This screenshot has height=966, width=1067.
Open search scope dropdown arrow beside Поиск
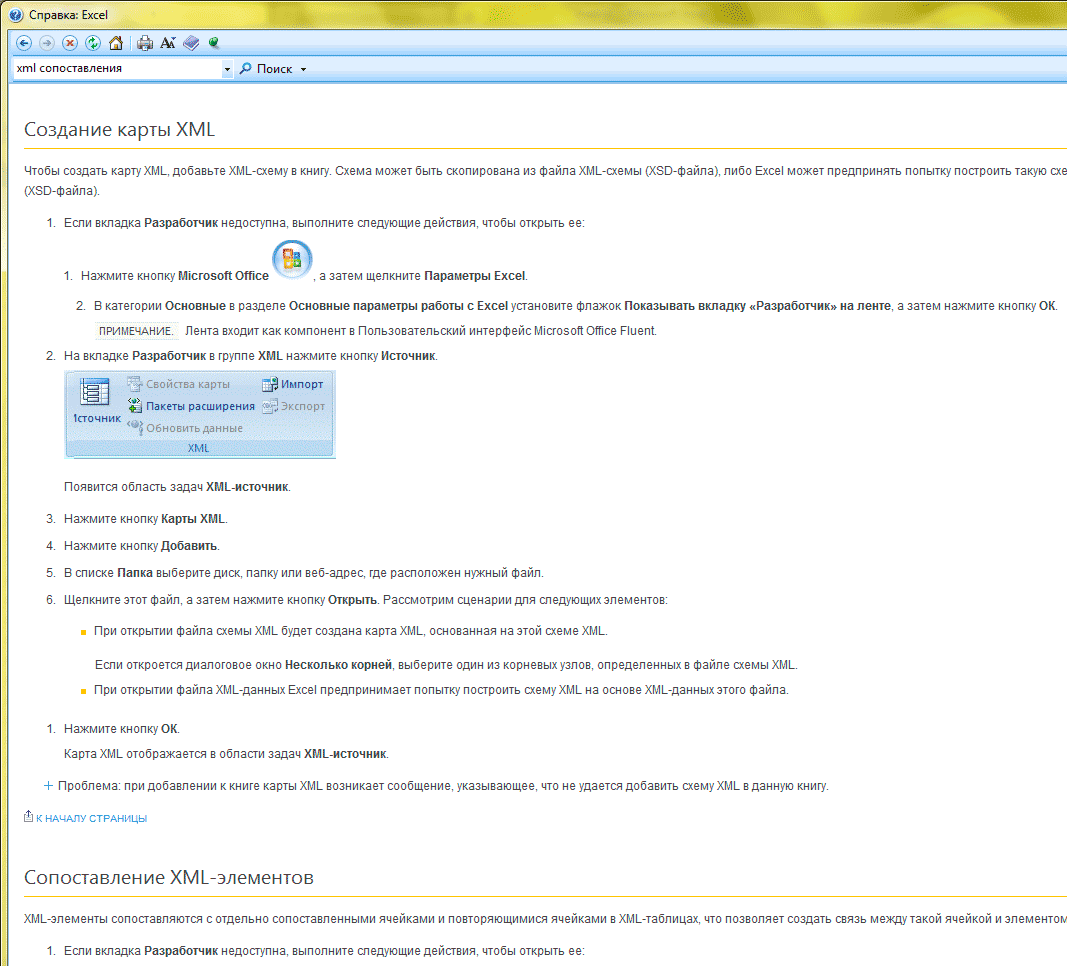pyautogui.click(x=303, y=69)
